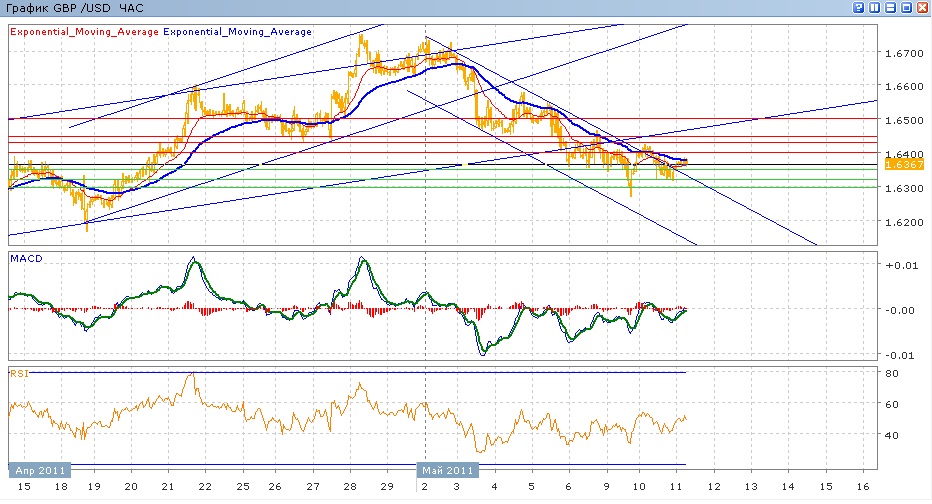This screenshot has height=504, width=932.
Task: Click the vertical split layout icon
Action: 875,7
